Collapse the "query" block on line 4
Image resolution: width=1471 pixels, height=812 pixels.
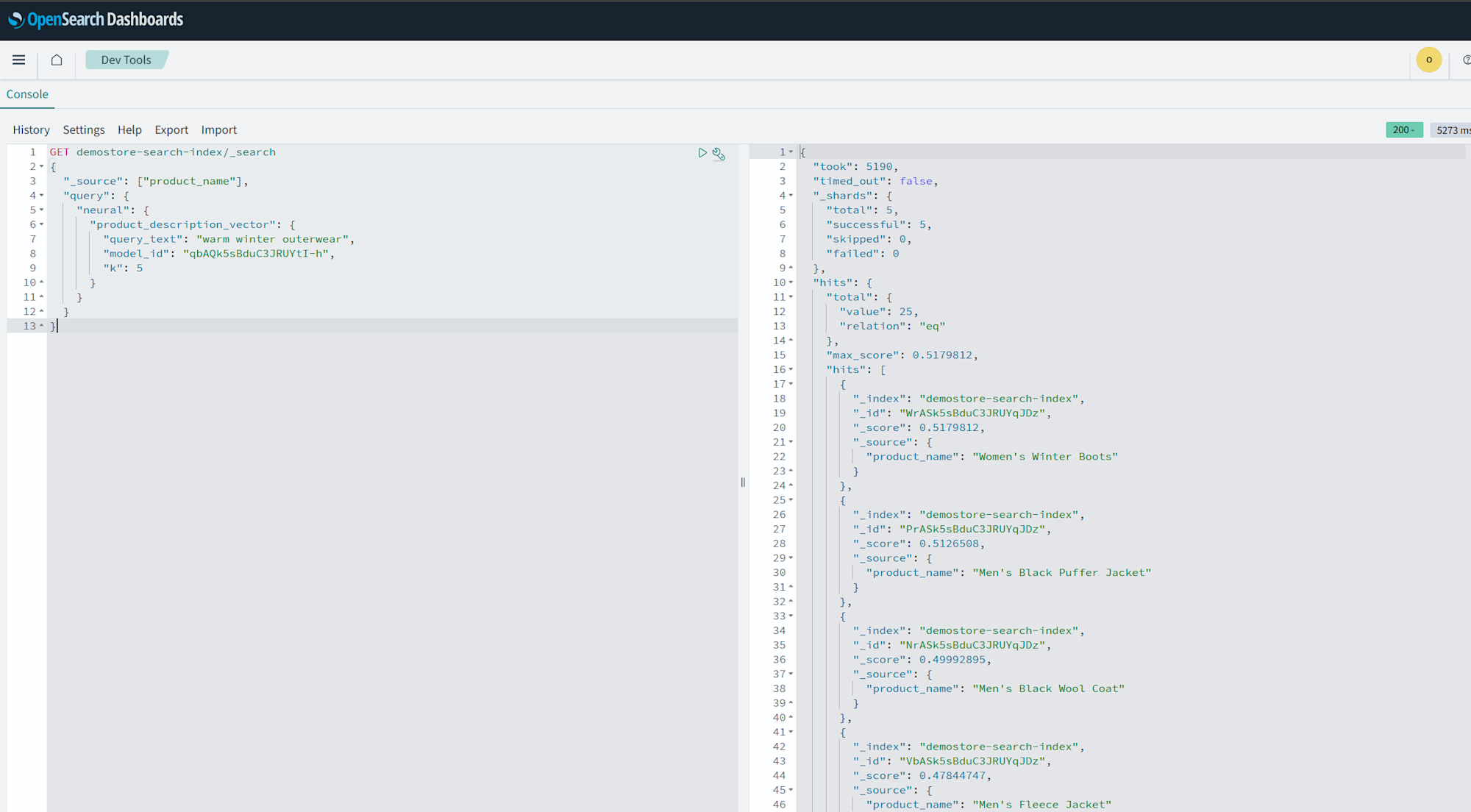(42, 196)
